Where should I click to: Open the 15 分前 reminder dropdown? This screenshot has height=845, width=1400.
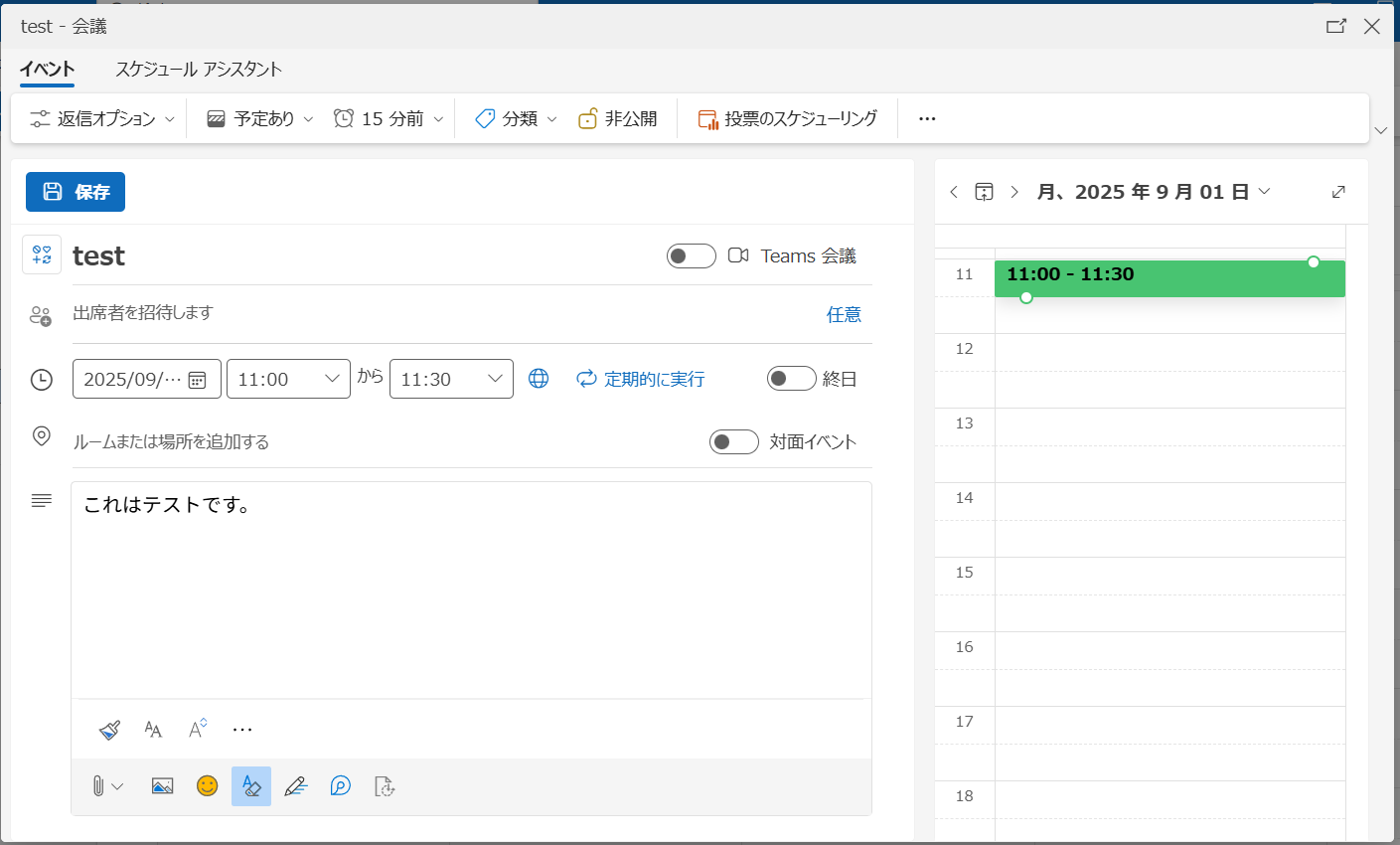click(x=389, y=118)
